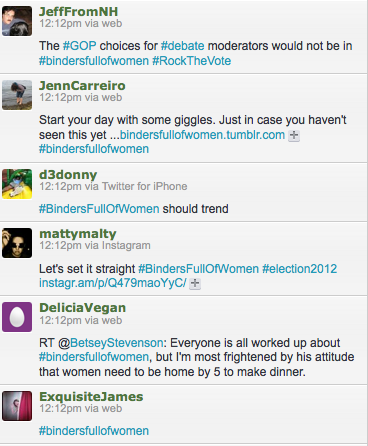
Task: Open the mattymalty username link
Action: [78, 234]
